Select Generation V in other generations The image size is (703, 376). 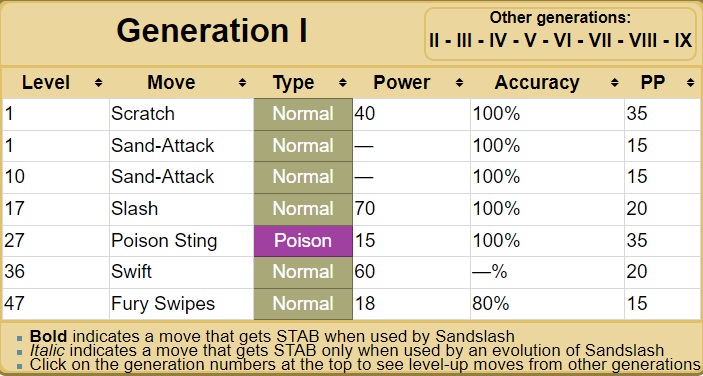pyautogui.click(x=531, y=41)
